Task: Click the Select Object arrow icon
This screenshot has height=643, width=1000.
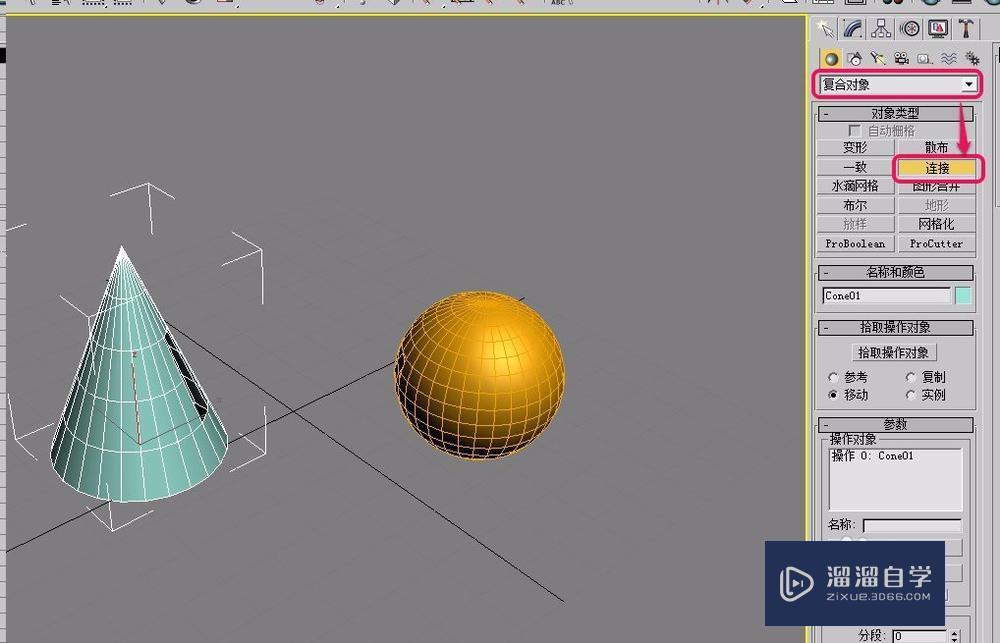Action: click(826, 28)
